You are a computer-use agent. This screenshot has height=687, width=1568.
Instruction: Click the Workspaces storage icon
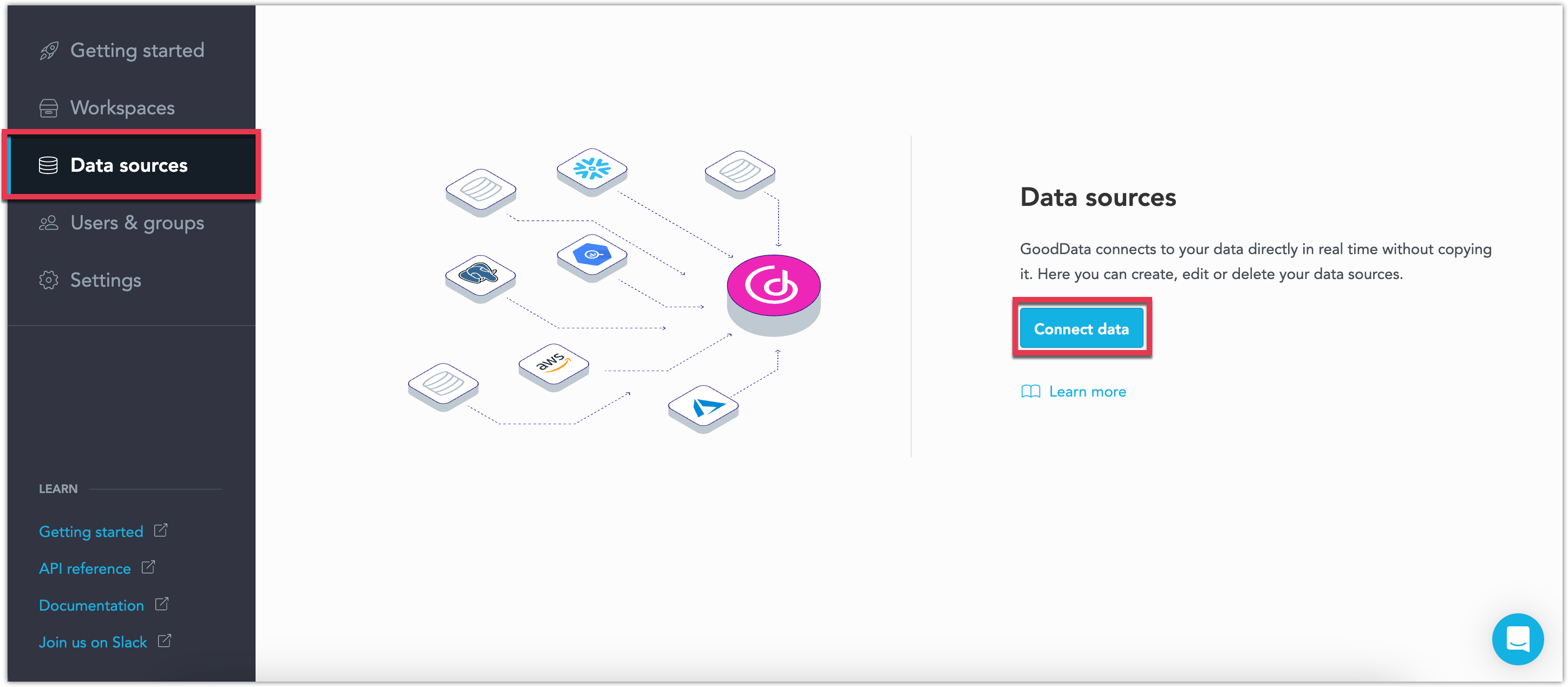tap(47, 107)
